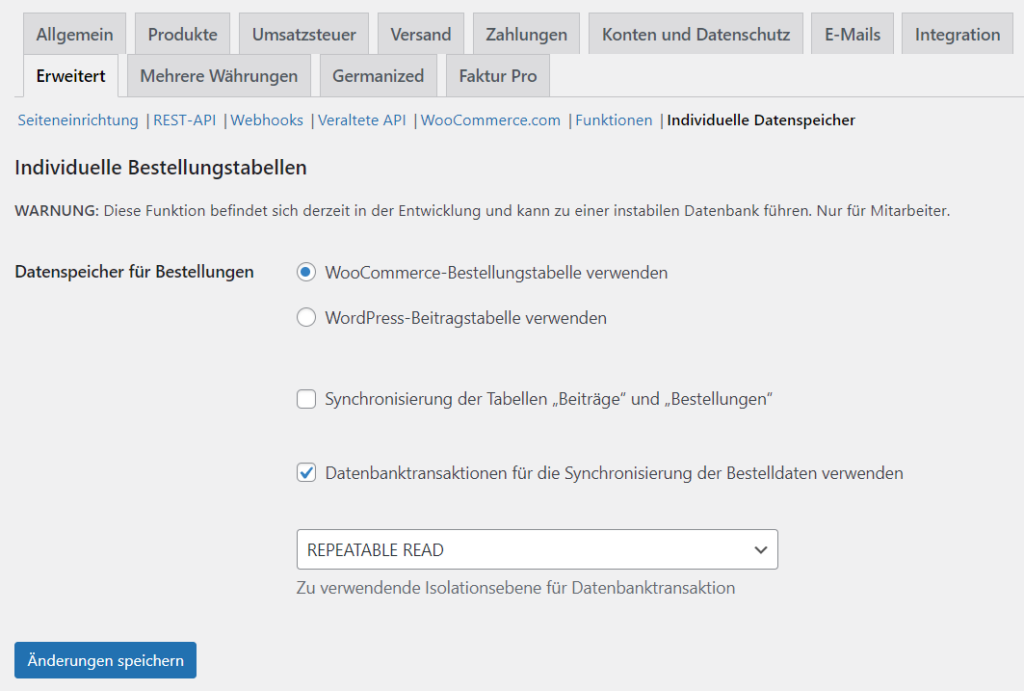Go to the WooCommerce.com section

tap(490, 120)
